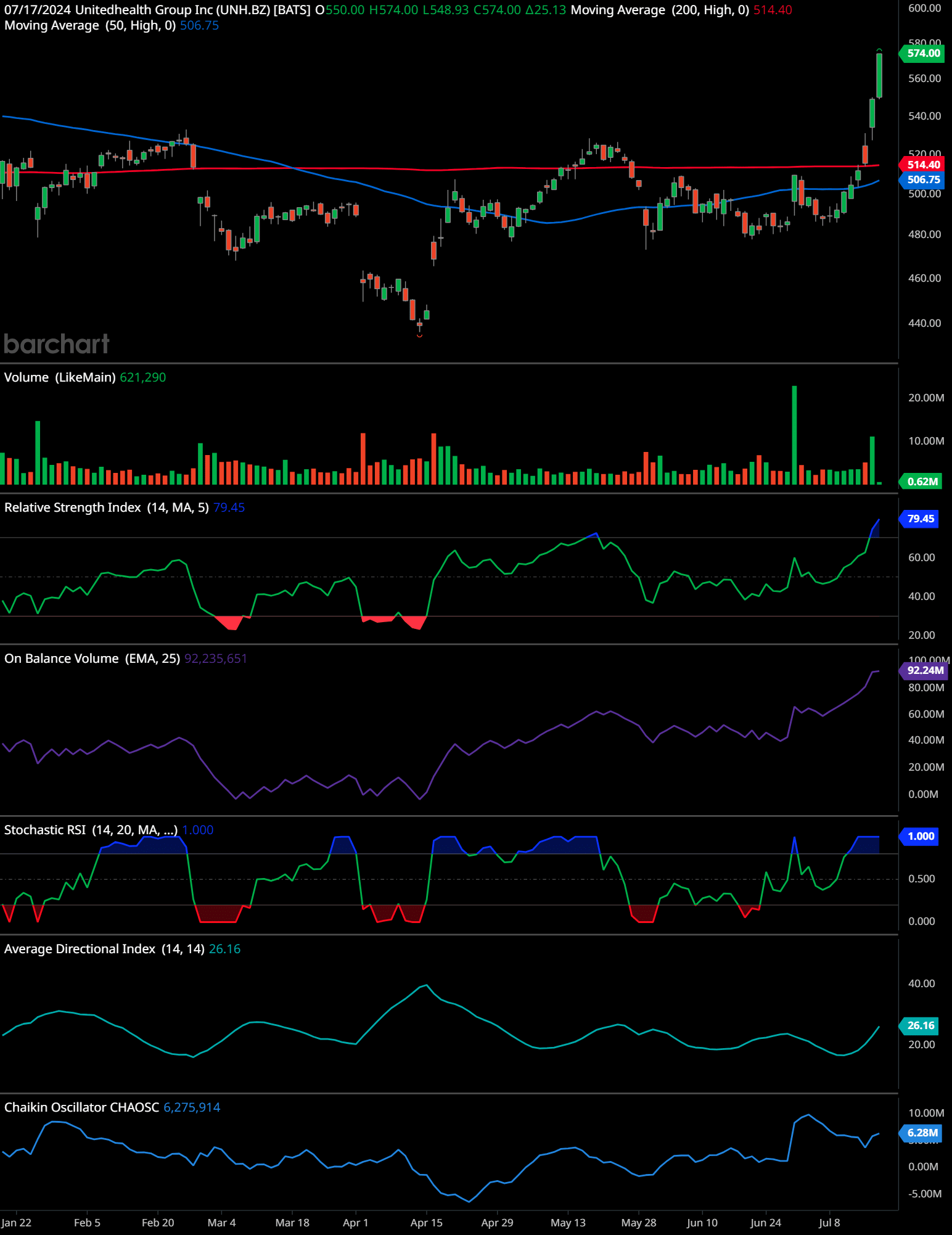Click the Jan 22 date axis label
The height and width of the screenshot is (1235, 952).
coord(17,1223)
